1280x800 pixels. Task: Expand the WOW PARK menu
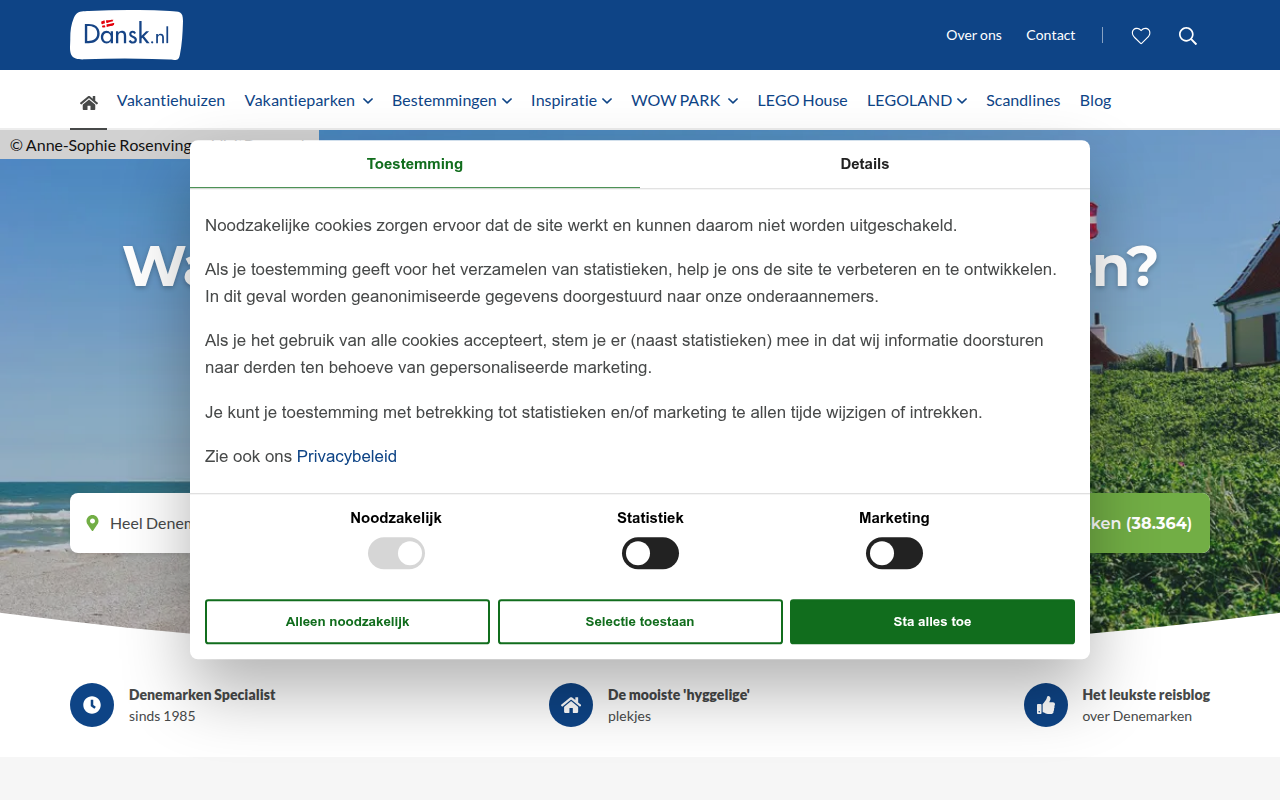(684, 100)
